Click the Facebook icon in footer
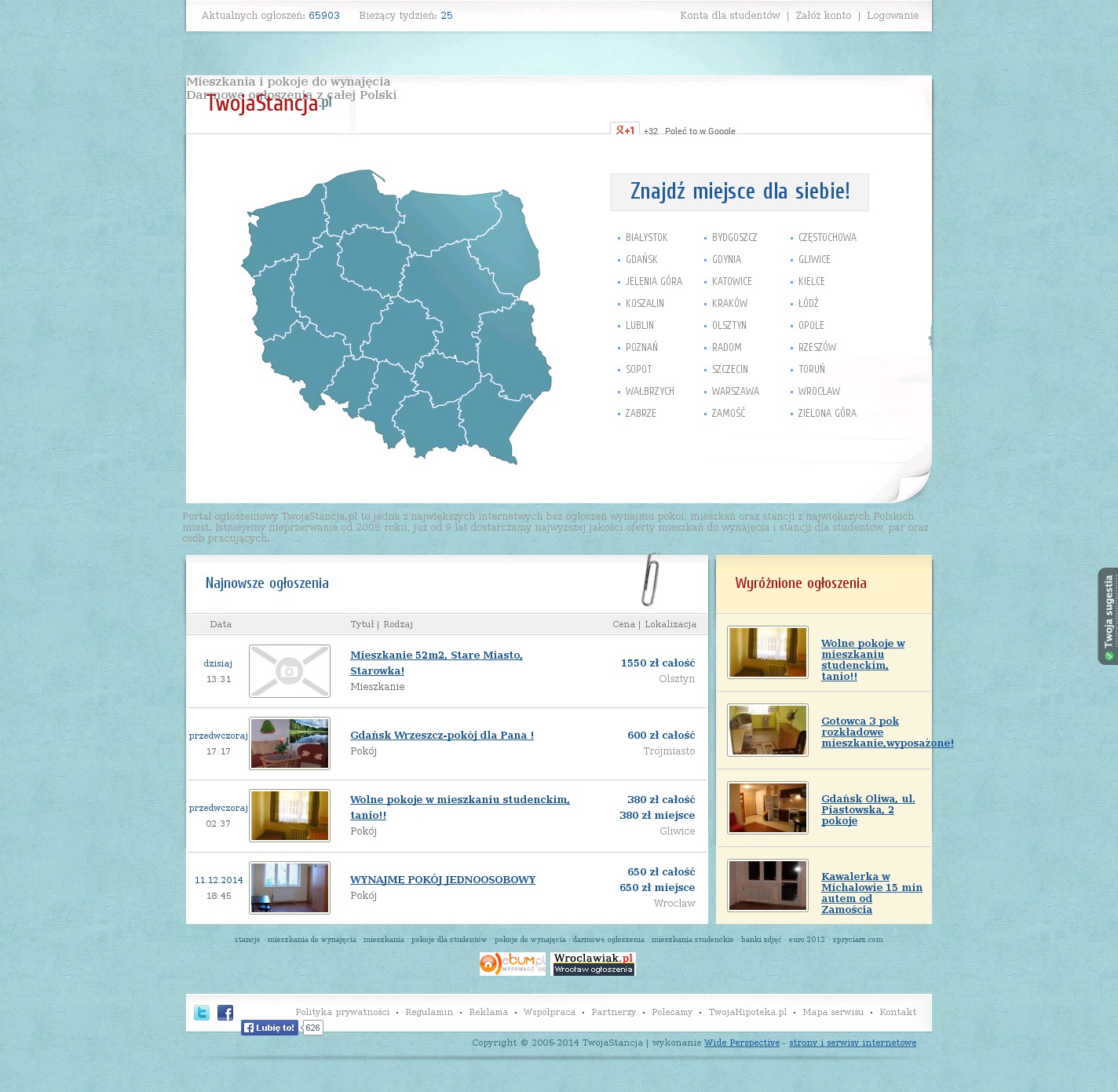This screenshot has height=1092, width=1118. click(x=225, y=1013)
